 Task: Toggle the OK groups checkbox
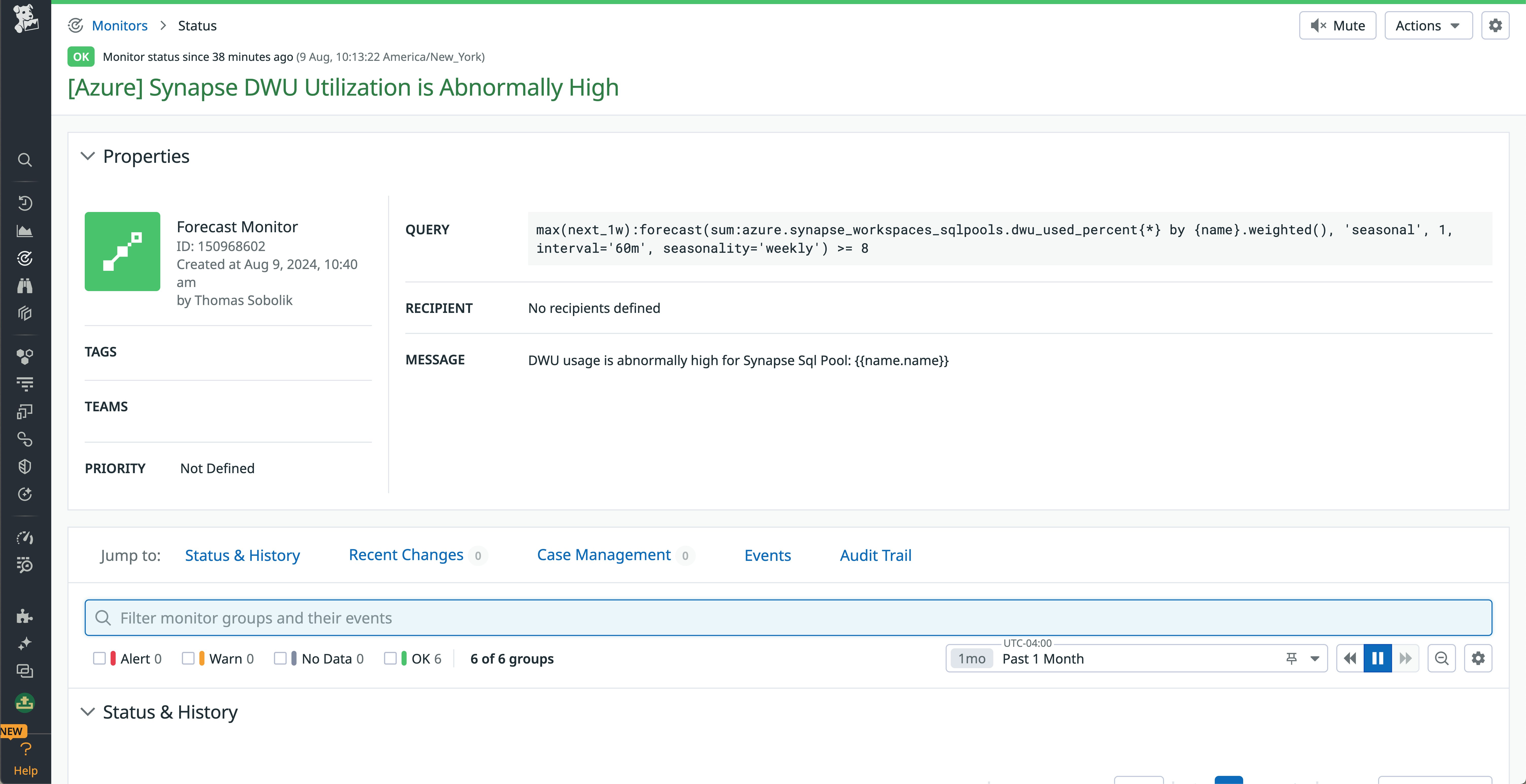390,658
